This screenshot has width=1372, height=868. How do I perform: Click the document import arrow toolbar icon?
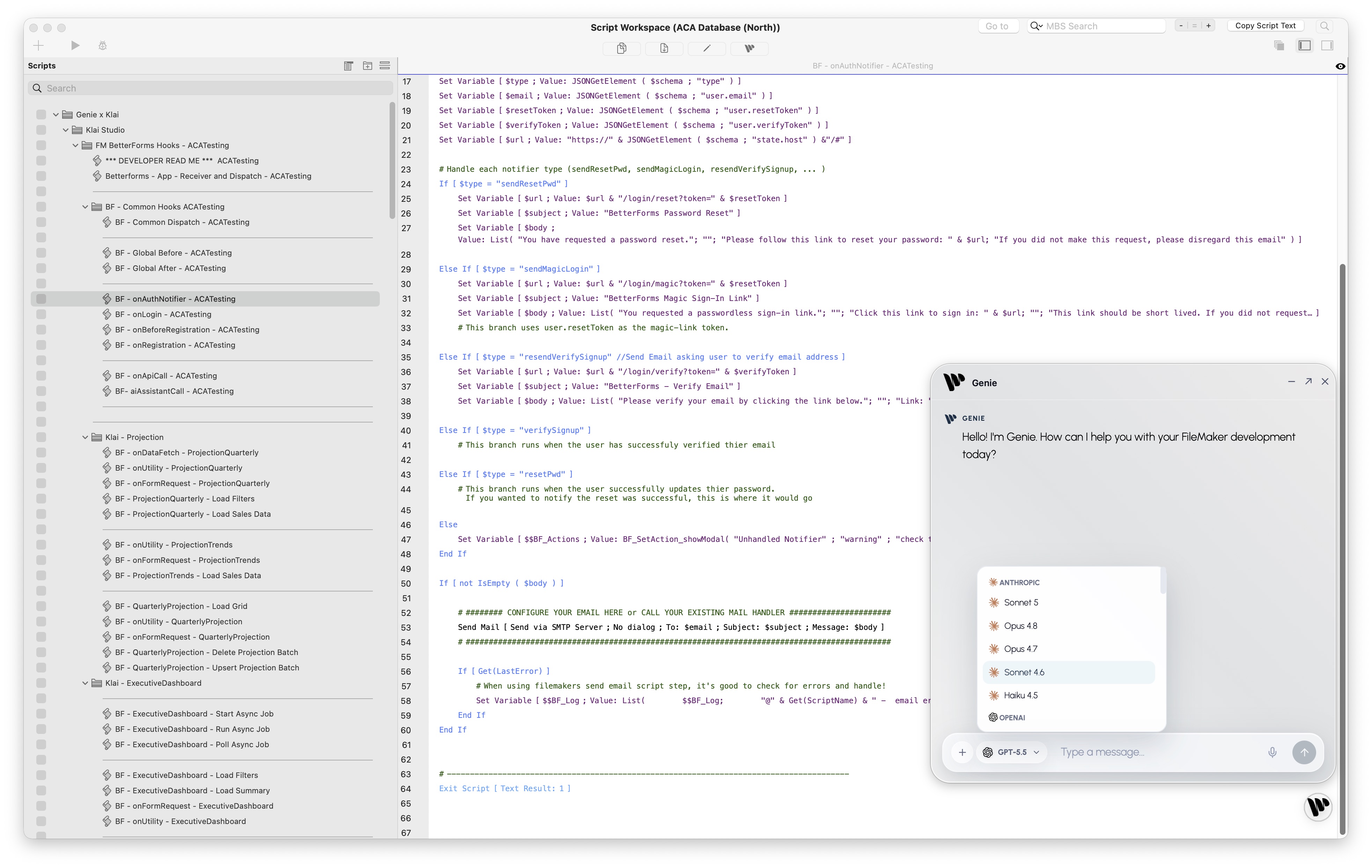point(664,49)
